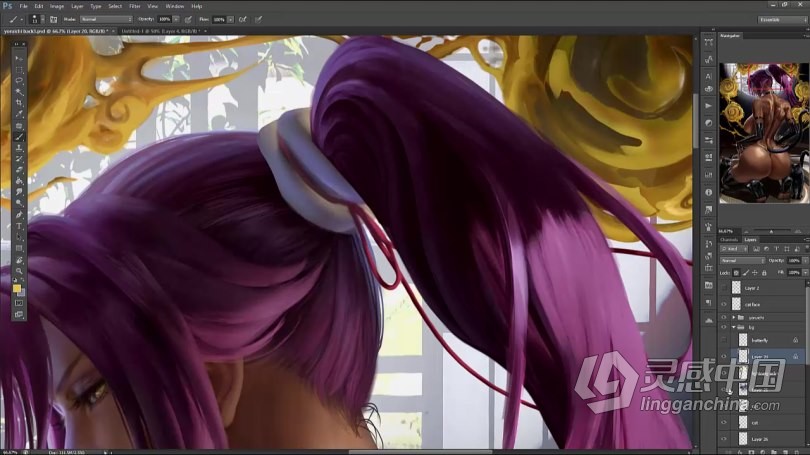Open the Window menu
The image size is (810, 455).
coord(175,6)
